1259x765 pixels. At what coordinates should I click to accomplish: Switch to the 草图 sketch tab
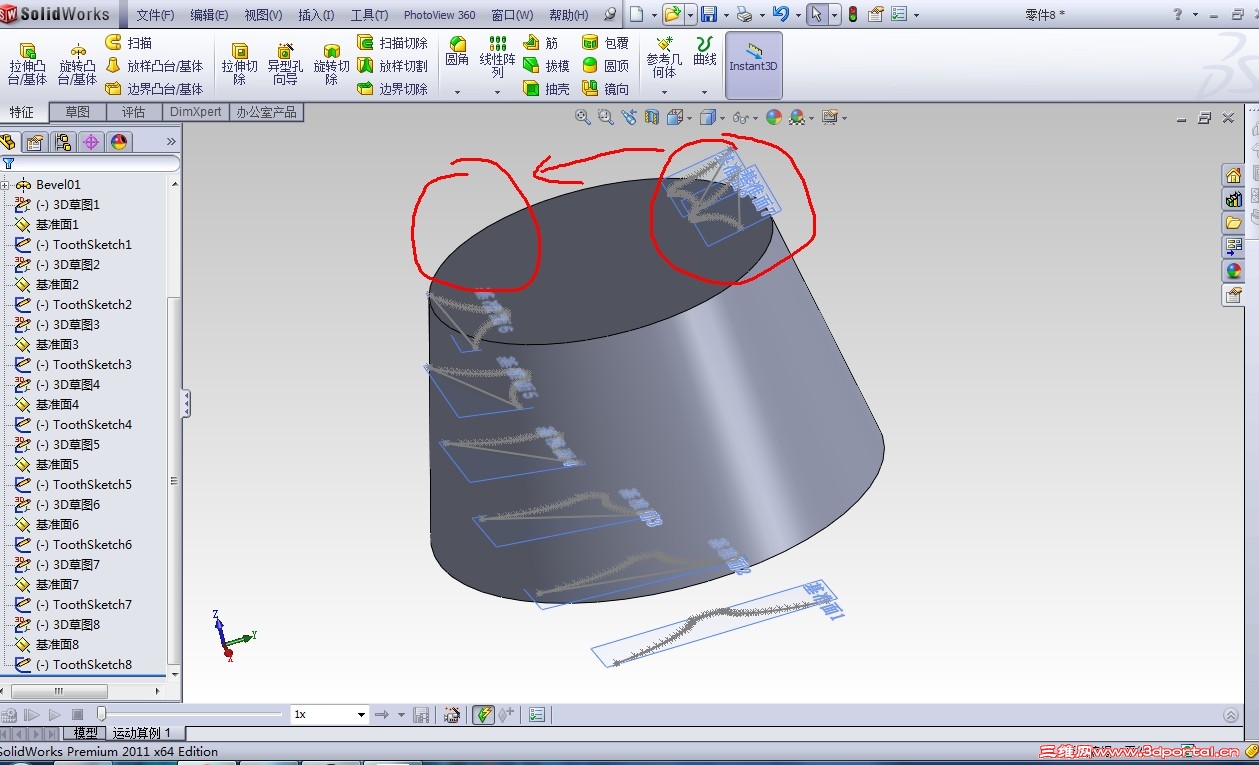(77, 112)
